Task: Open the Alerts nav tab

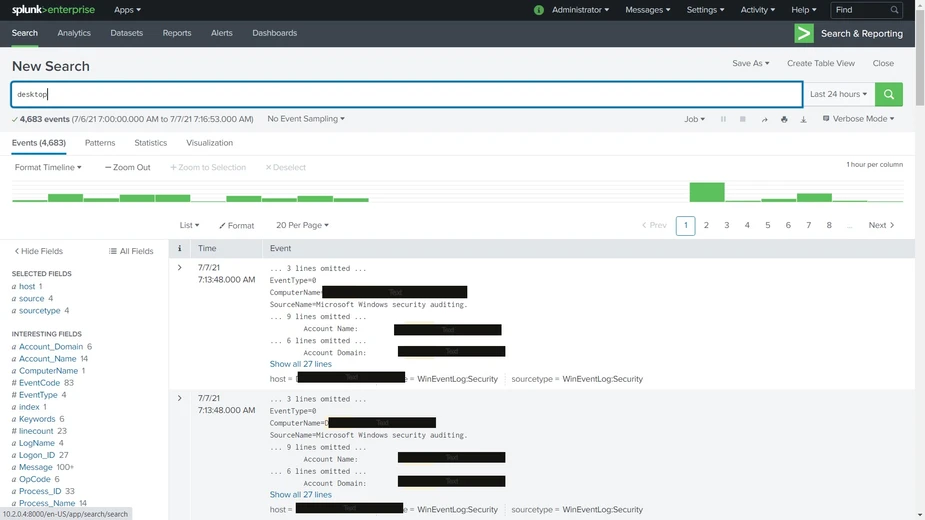Action: 222,33
